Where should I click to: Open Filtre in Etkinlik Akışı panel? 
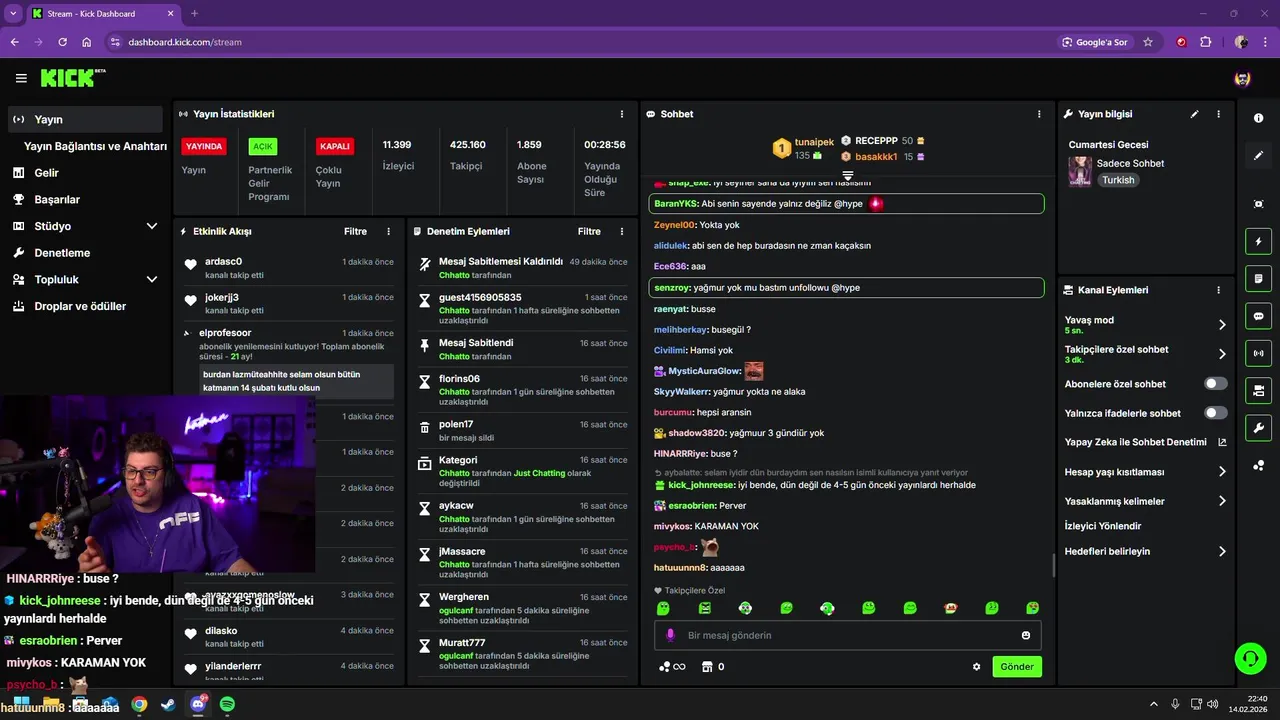355,231
